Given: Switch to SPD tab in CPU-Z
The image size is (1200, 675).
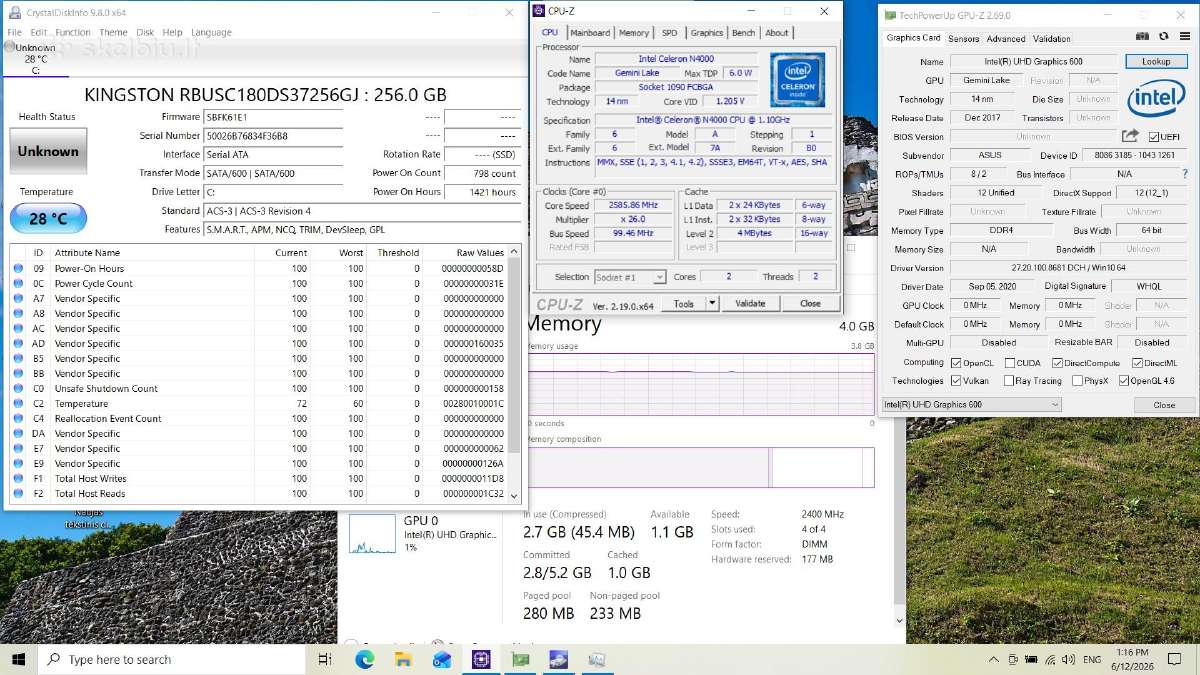Looking at the screenshot, I should [669, 33].
